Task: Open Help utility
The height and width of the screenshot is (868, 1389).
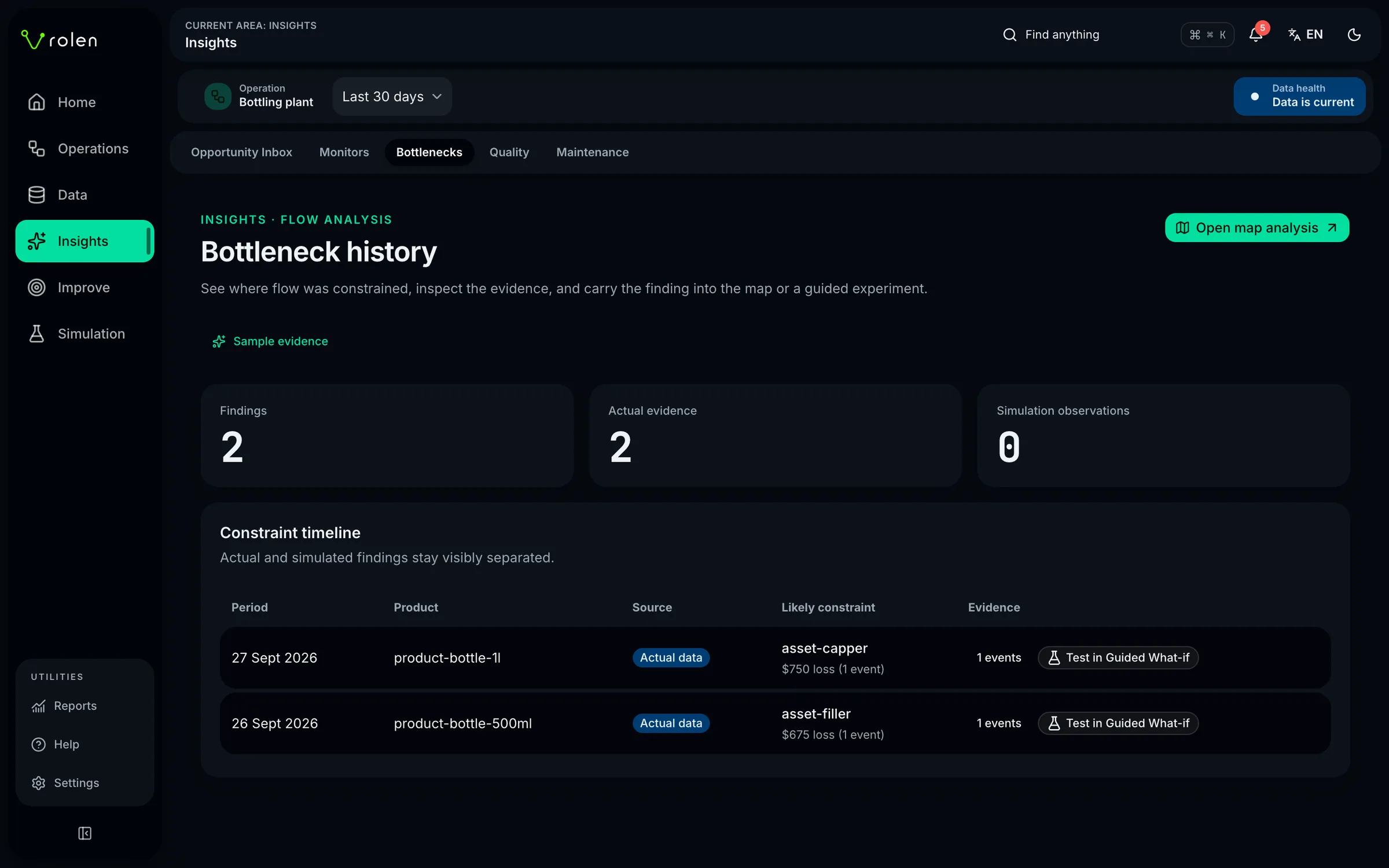Action: click(x=84, y=744)
